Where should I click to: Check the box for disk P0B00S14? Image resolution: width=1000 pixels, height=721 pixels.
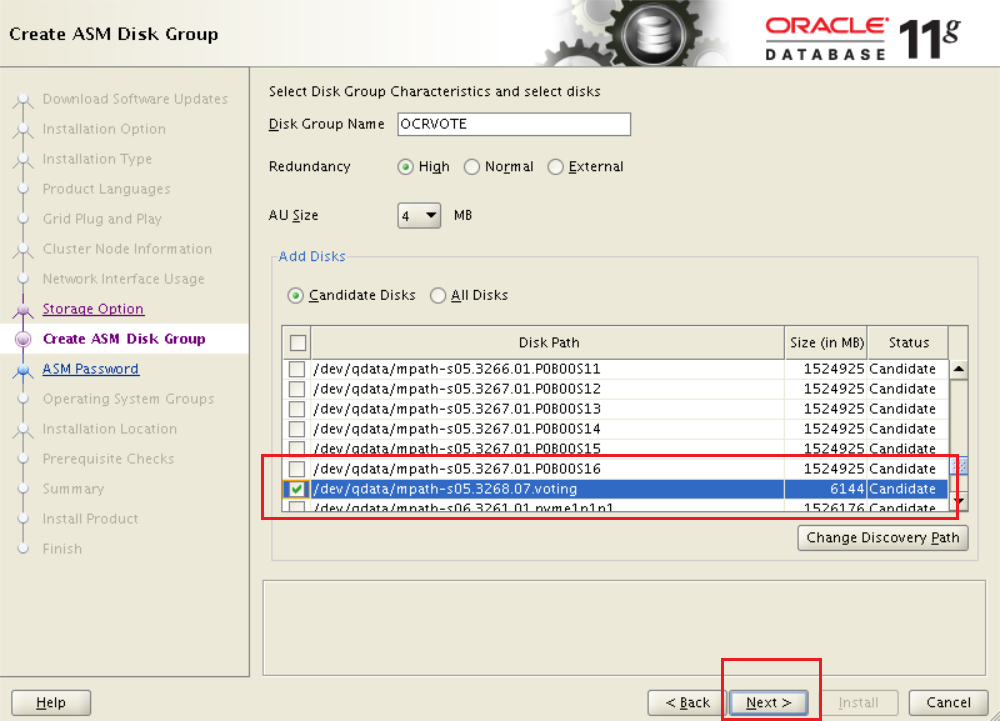click(x=297, y=428)
